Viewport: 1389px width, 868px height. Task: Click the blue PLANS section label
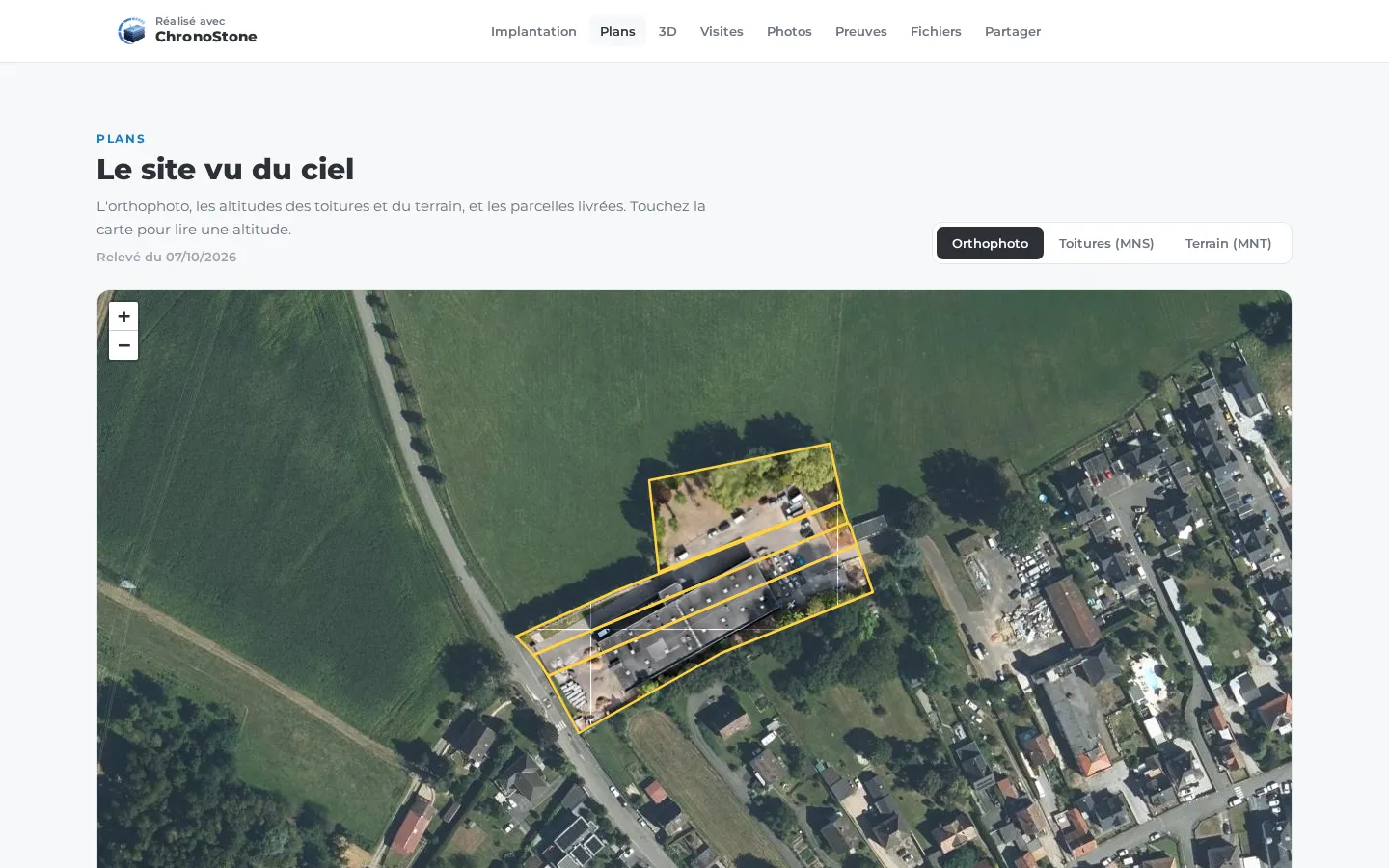(x=121, y=139)
